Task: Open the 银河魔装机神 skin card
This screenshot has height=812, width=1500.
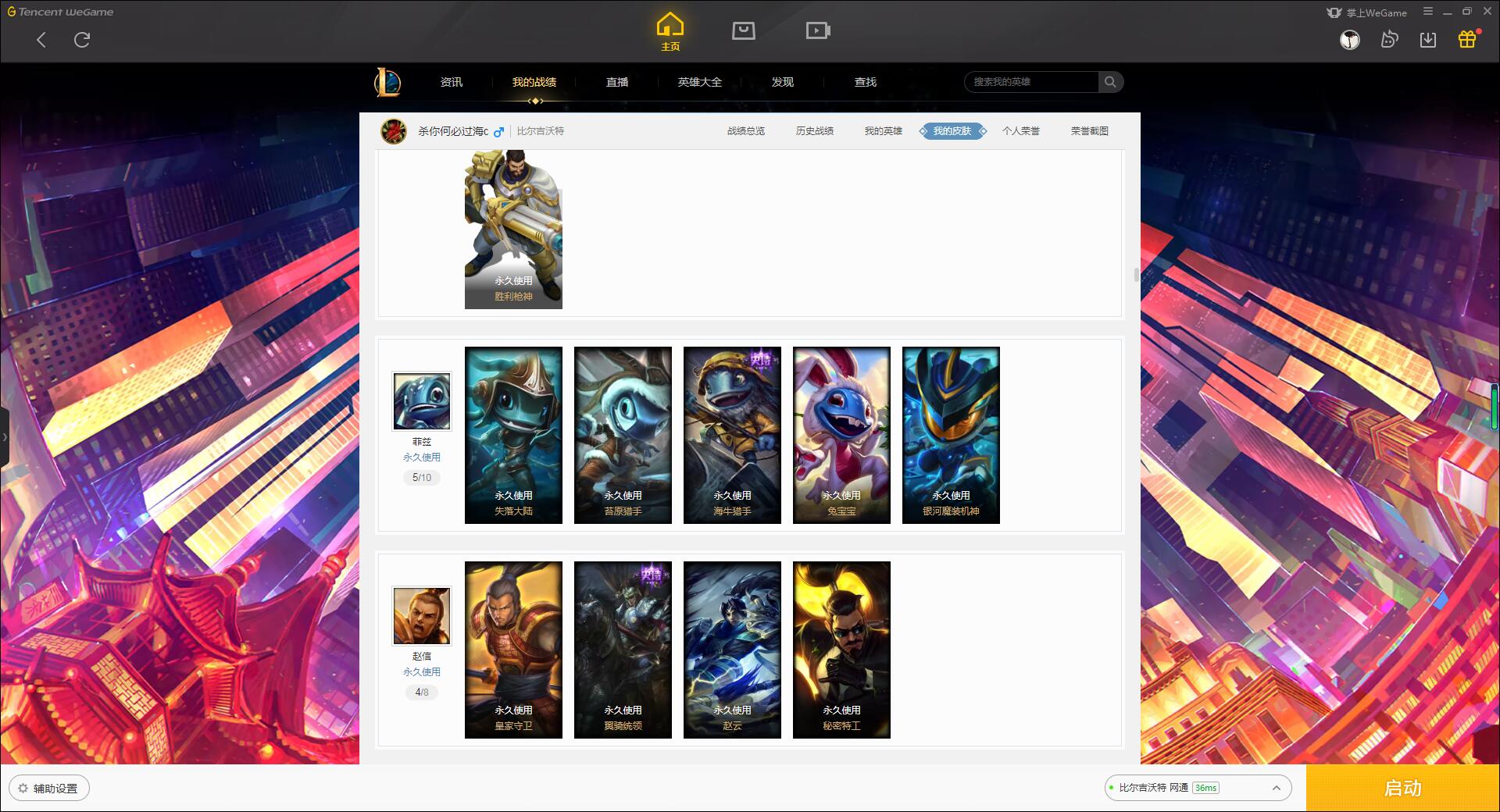Action: 951,435
